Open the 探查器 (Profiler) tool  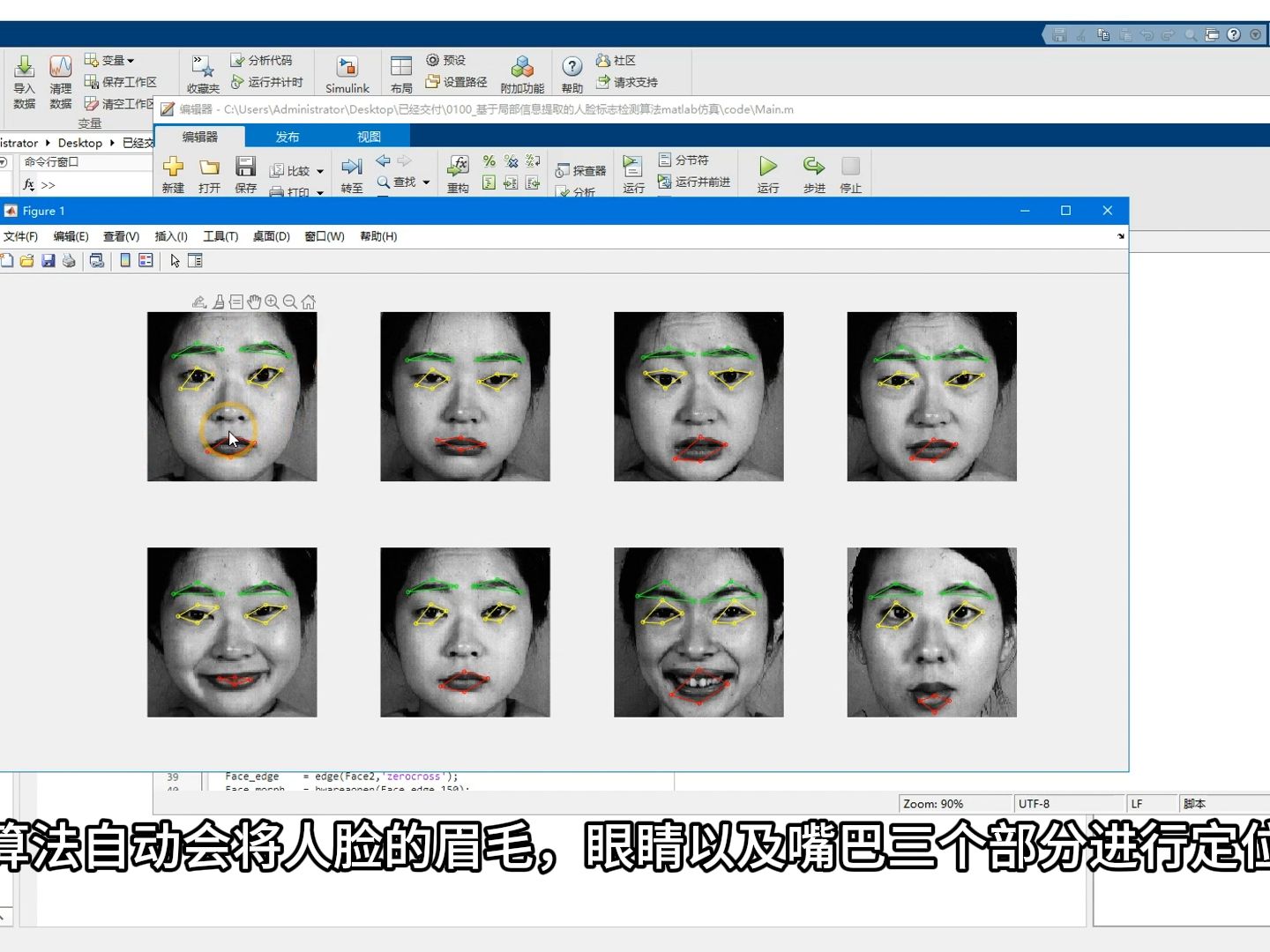click(581, 170)
